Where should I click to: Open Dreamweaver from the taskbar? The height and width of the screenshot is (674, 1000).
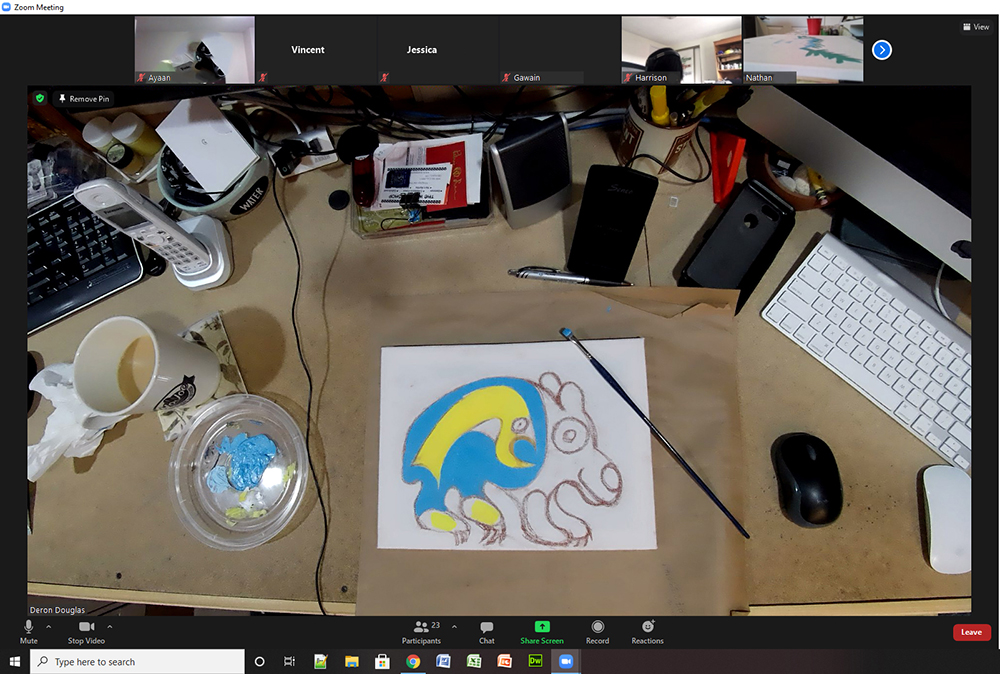535,662
